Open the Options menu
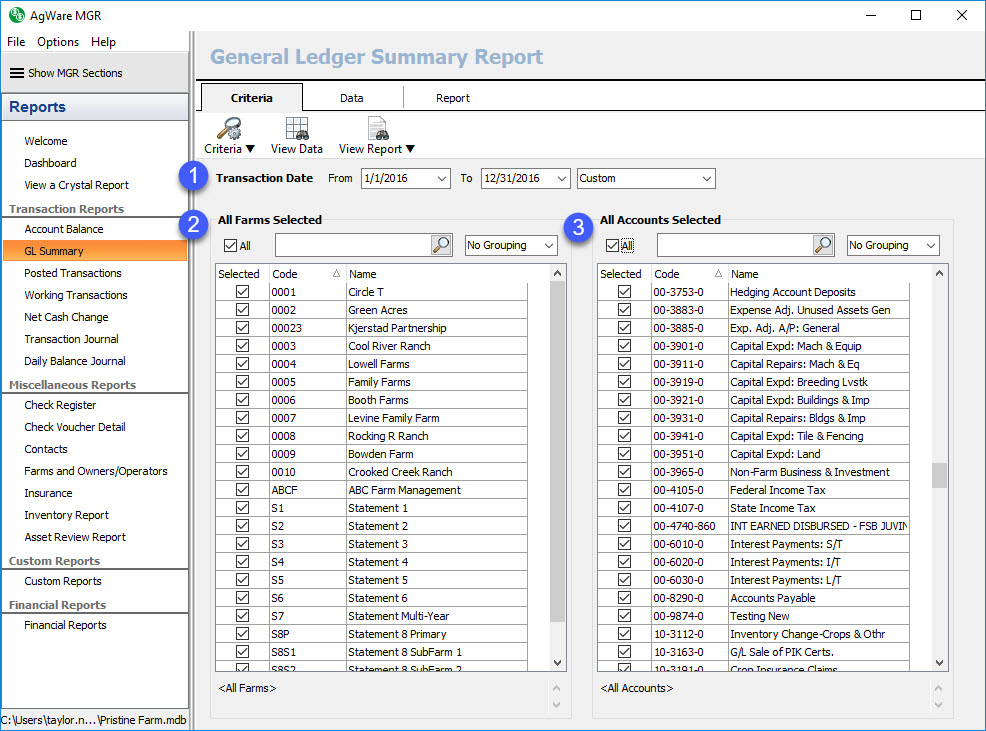 coord(58,42)
